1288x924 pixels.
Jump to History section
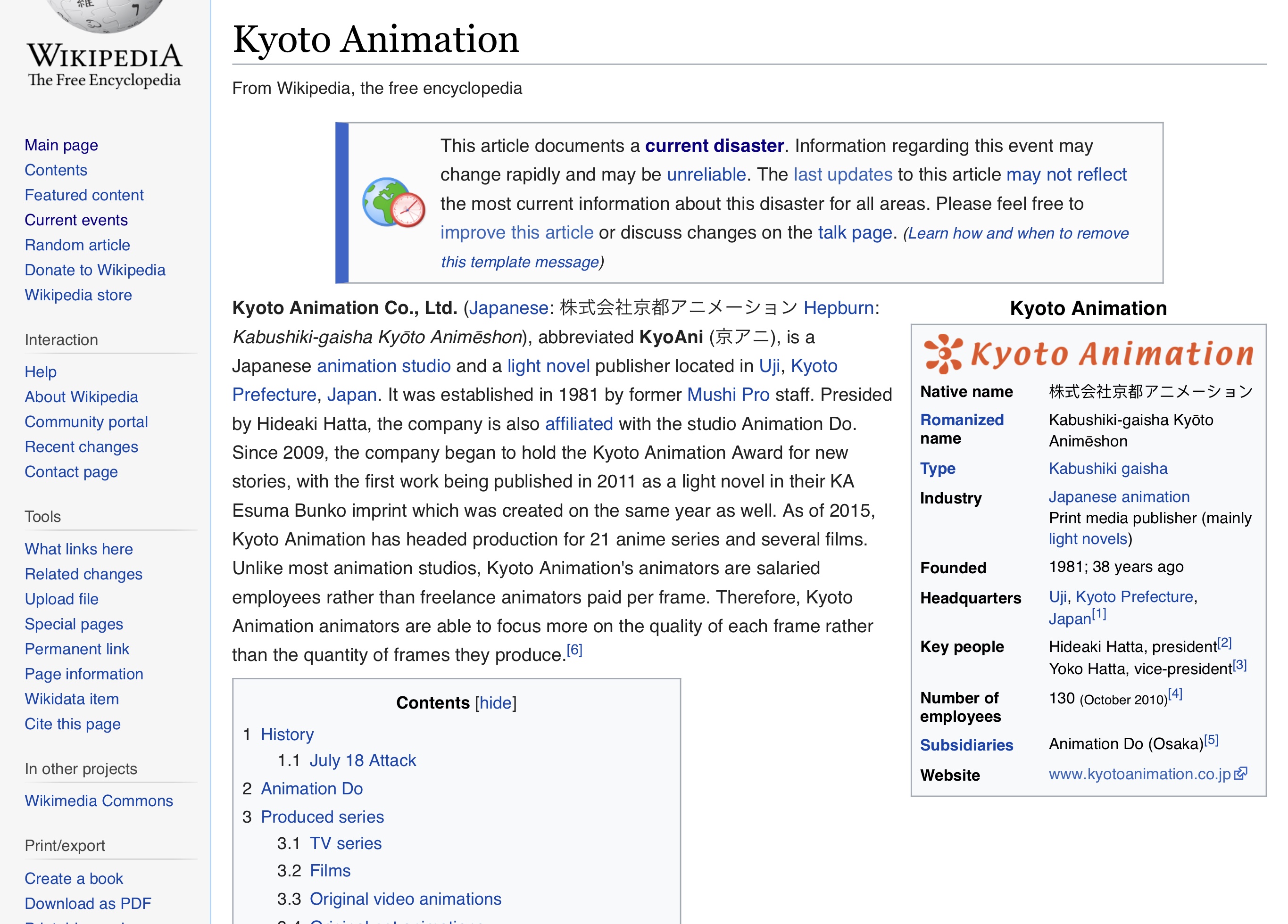click(x=287, y=734)
